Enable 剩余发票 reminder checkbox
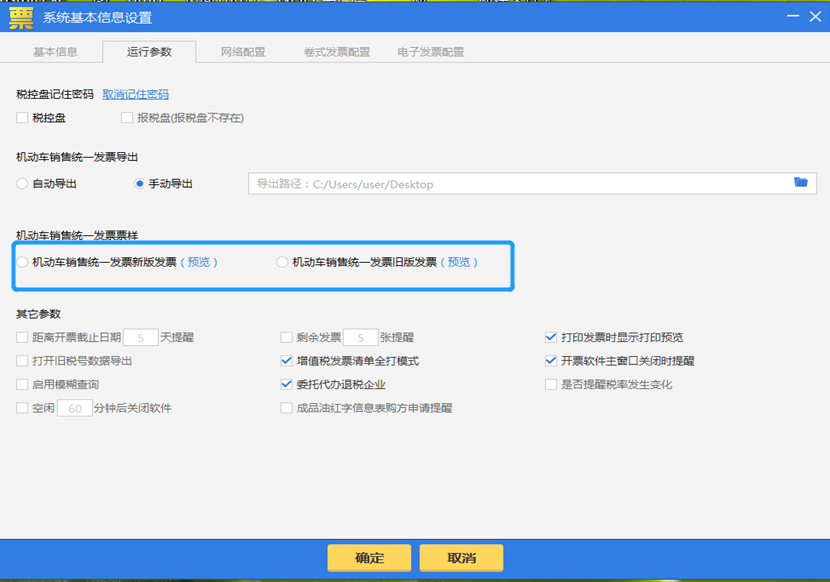This screenshot has height=582, width=830. click(286, 337)
